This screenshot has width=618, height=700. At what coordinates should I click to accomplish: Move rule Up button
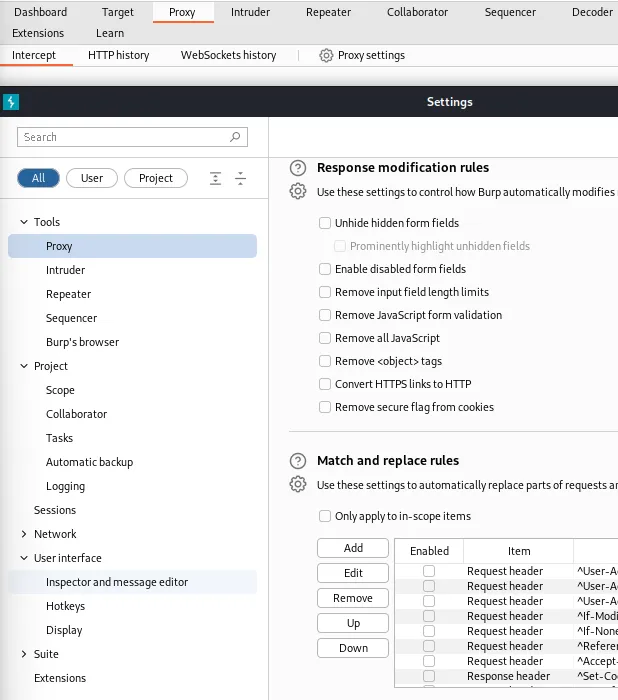[353, 623]
